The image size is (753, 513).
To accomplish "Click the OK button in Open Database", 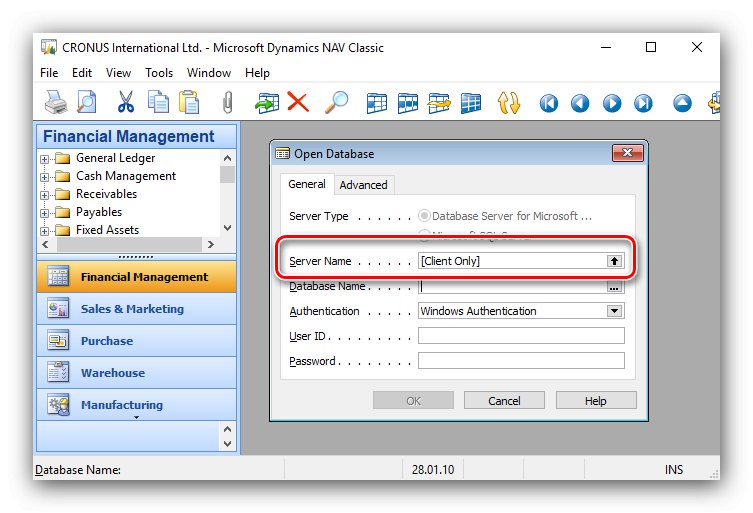I will tap(413, 401).
